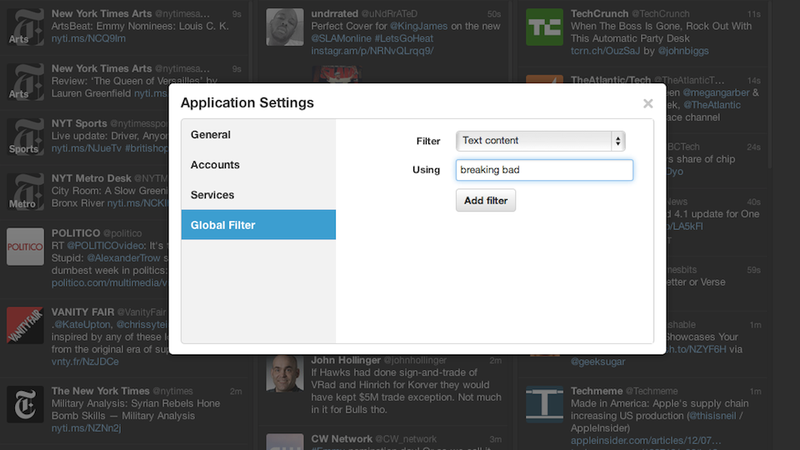
Task: Click the TheAtlantic/Tech account name
Action: pos(611,80)
